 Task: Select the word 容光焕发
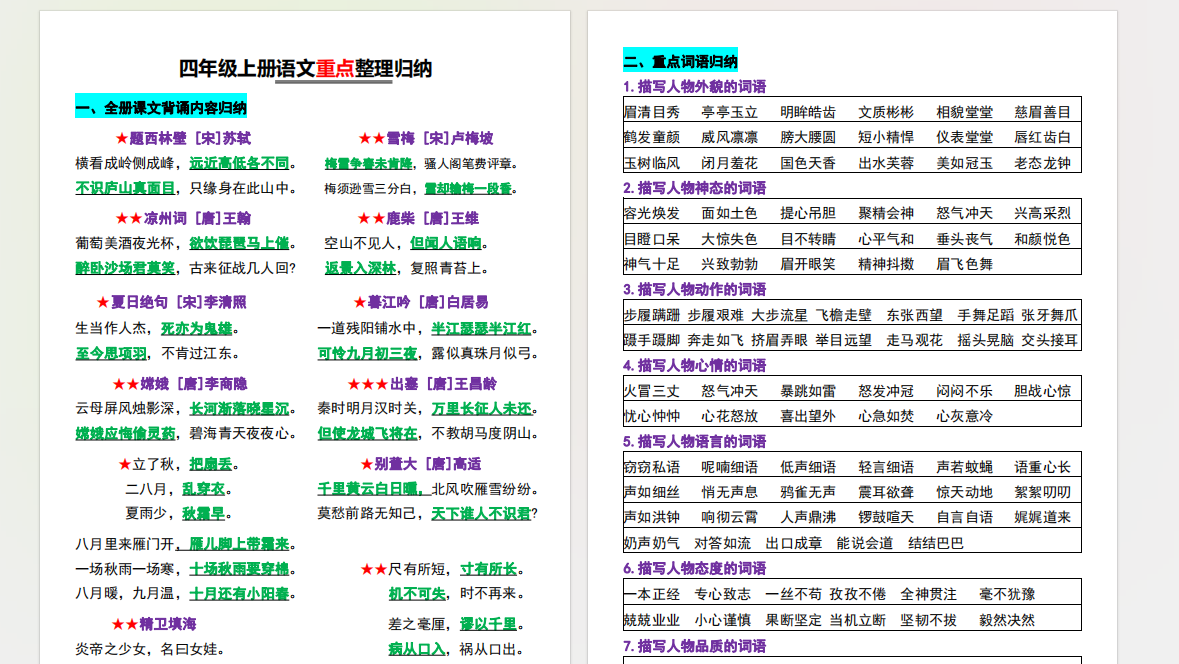pyautogui.click(x=652, y=214)
